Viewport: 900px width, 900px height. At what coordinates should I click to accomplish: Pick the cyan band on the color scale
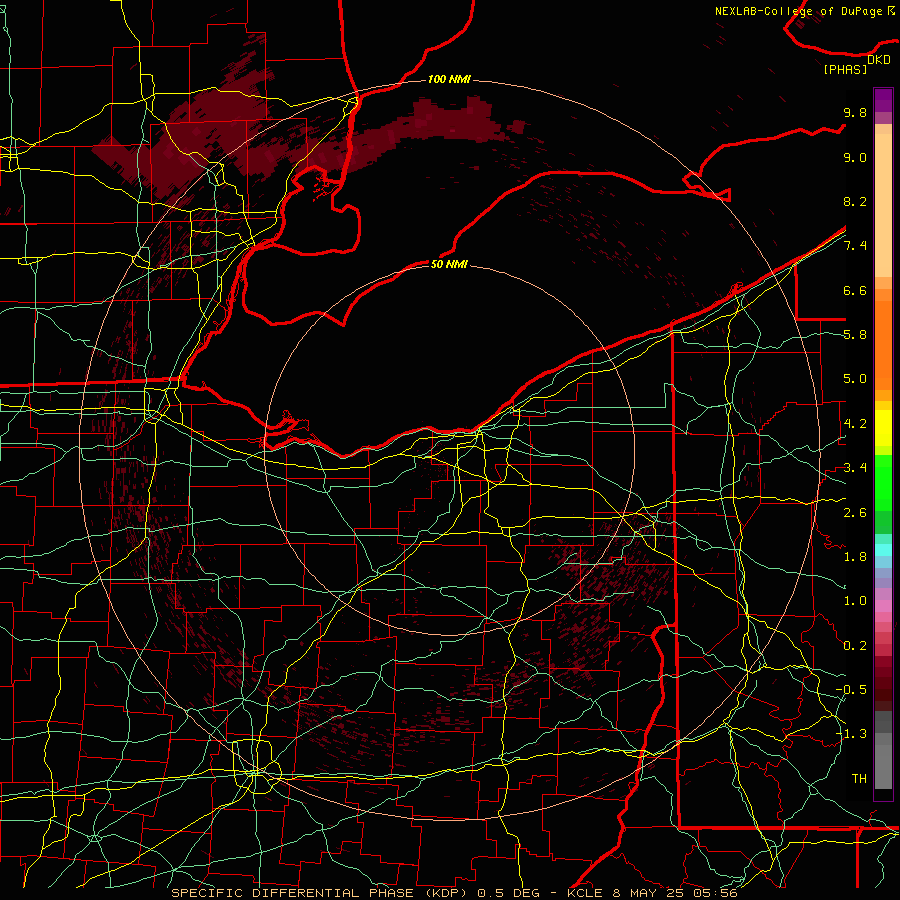pos(883,550)
